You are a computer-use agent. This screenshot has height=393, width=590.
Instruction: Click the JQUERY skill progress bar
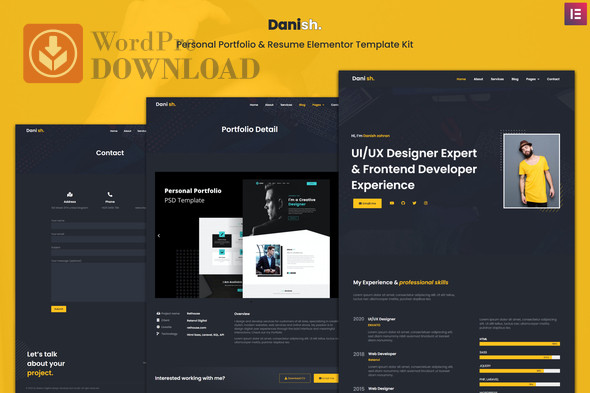(x=520, y=371)
